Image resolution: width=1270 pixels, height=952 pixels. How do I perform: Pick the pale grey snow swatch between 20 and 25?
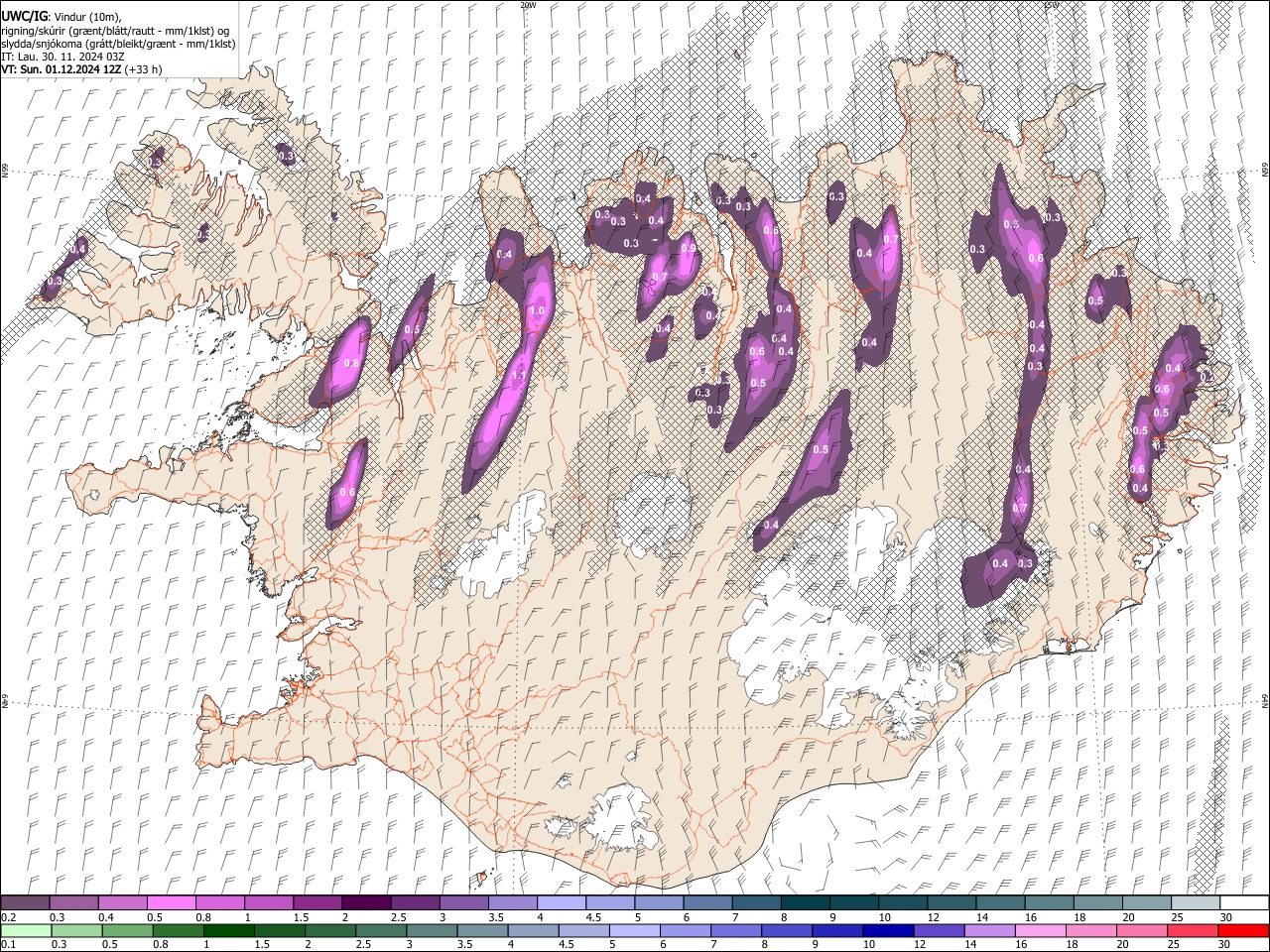pos(1146,903)
